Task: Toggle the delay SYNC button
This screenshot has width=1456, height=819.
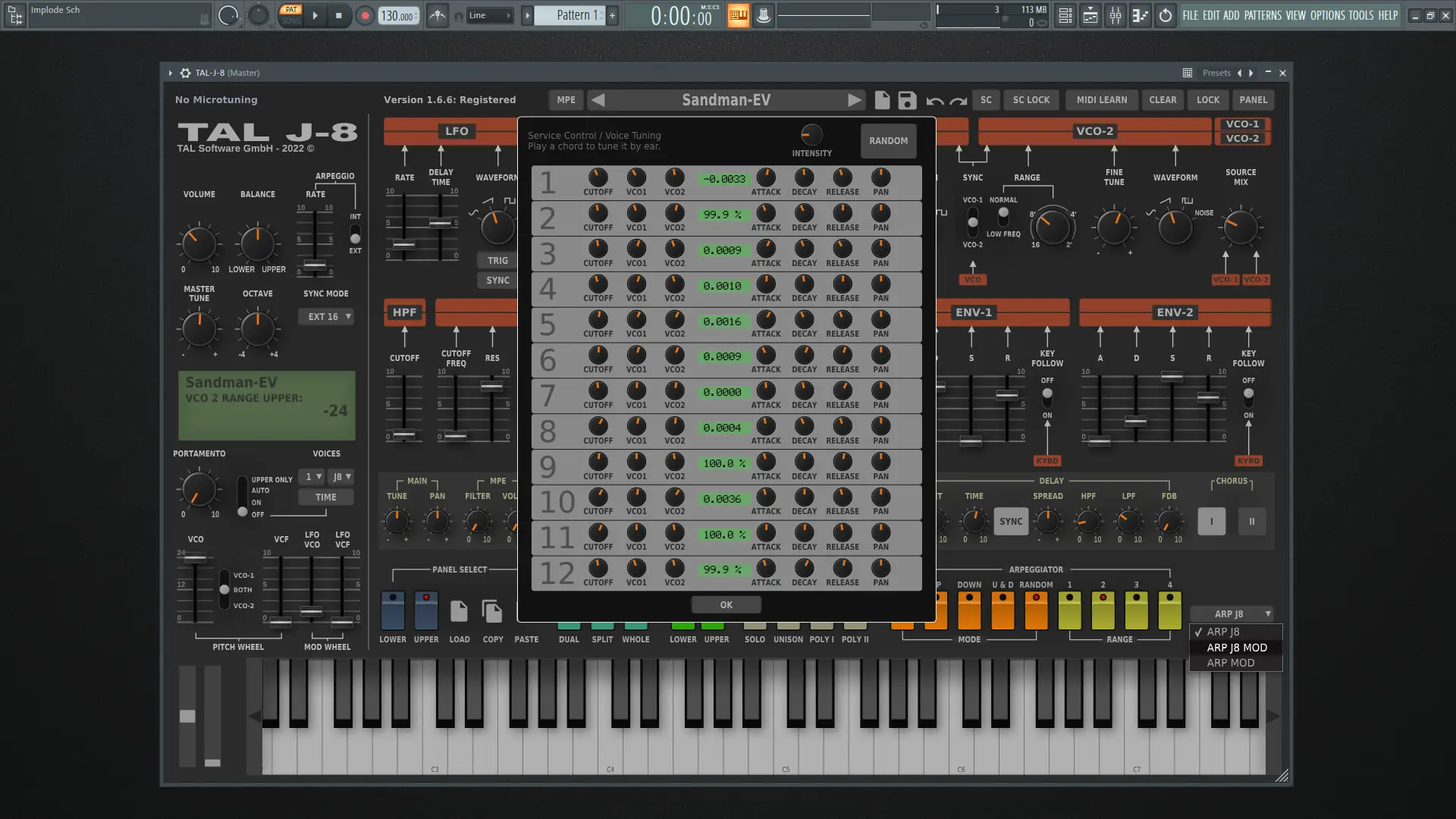Action: pyautogui.click(x=1010, y=522)
